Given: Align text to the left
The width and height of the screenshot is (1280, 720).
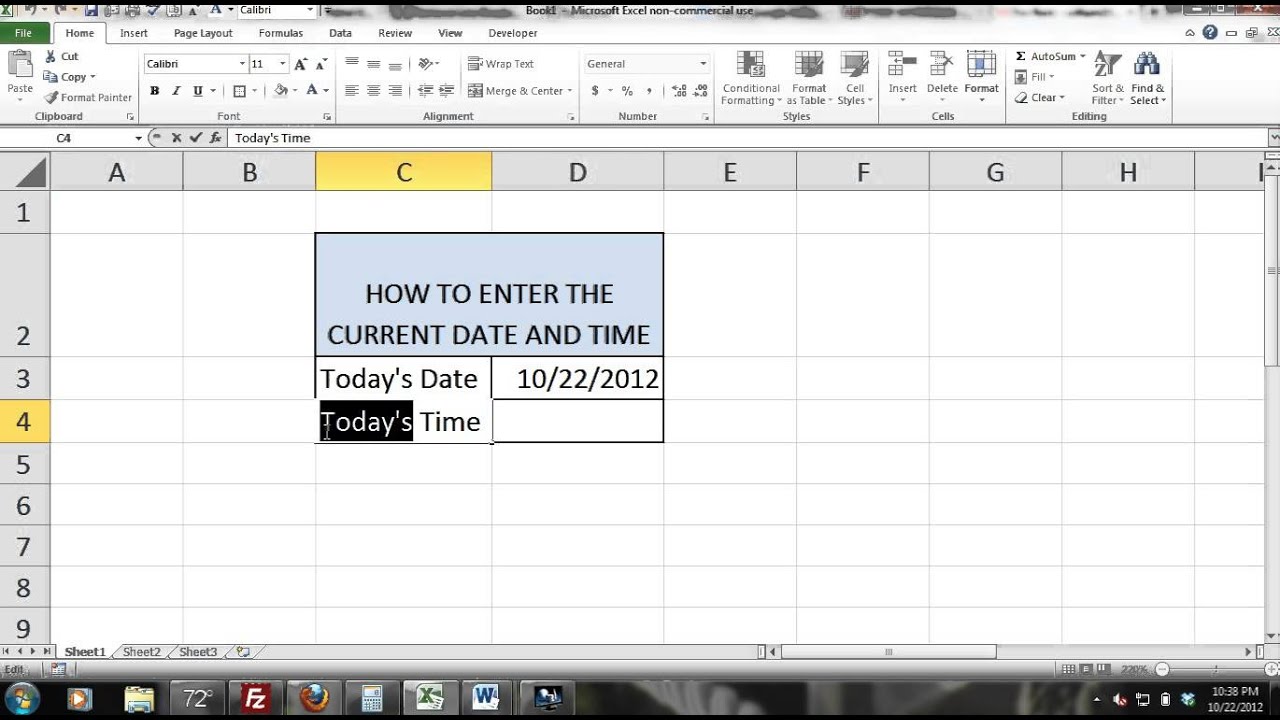Looking at the screenshot, I should click(x=352, y=90).
